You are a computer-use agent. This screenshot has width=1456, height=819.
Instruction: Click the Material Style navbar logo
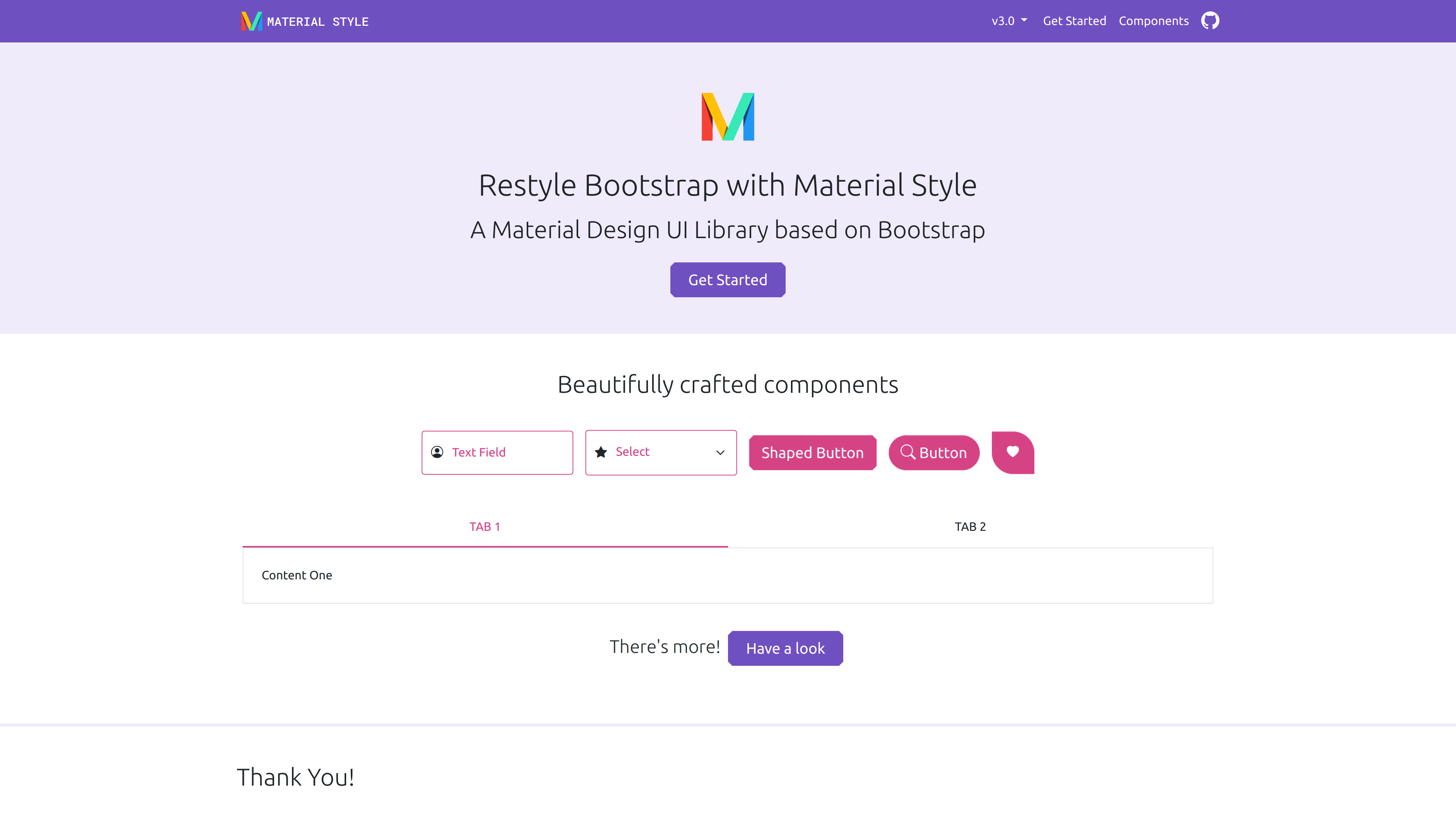click(251, 22)
